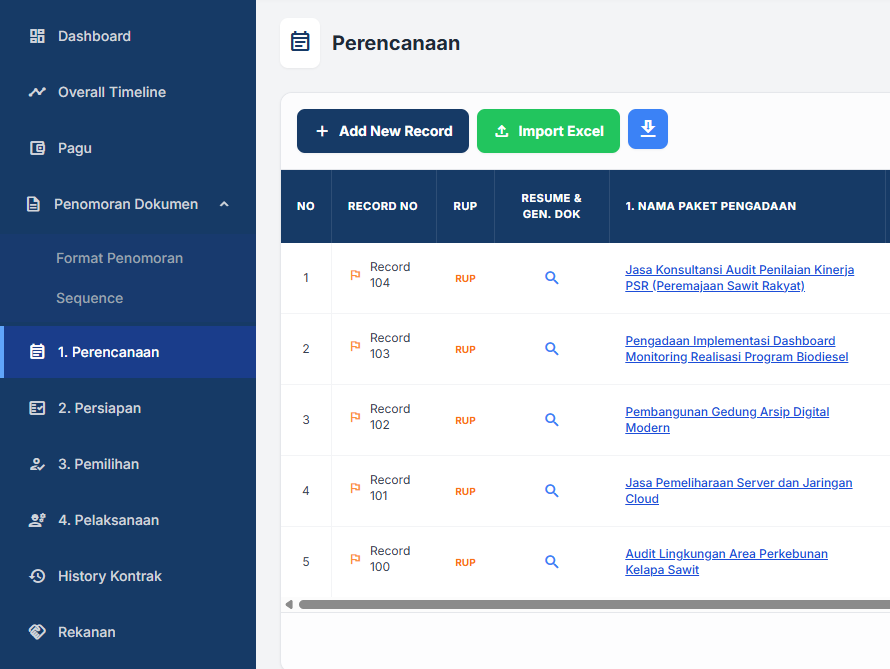Click the flag icon for Record 102
Image resolution: width=890 pixels, height=669 pixels.
click(355, 417)
